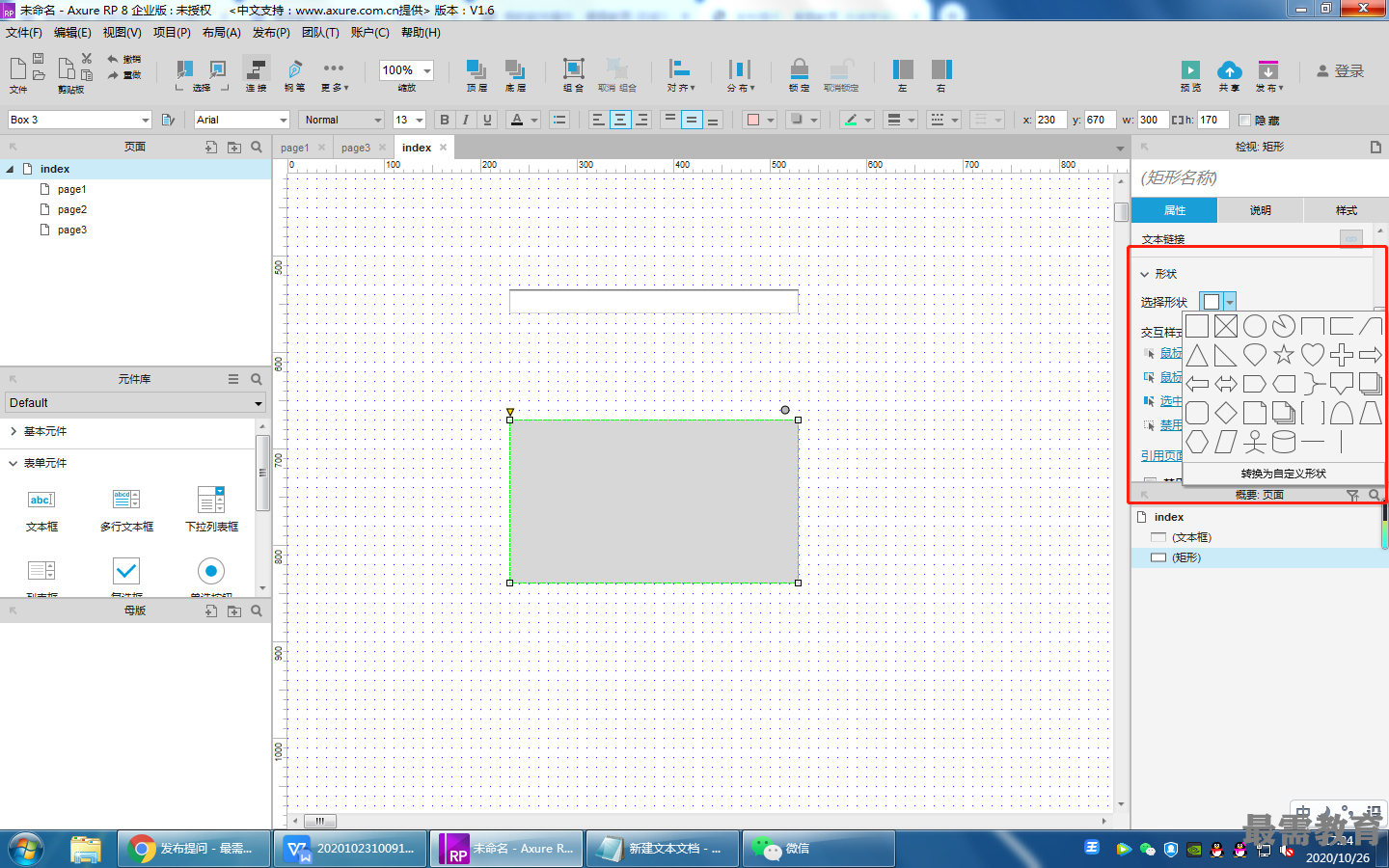Check the Hidden (隐藏) checkbox
The height and width of the screenshot is (868, 1389).
click(1244, 121)
